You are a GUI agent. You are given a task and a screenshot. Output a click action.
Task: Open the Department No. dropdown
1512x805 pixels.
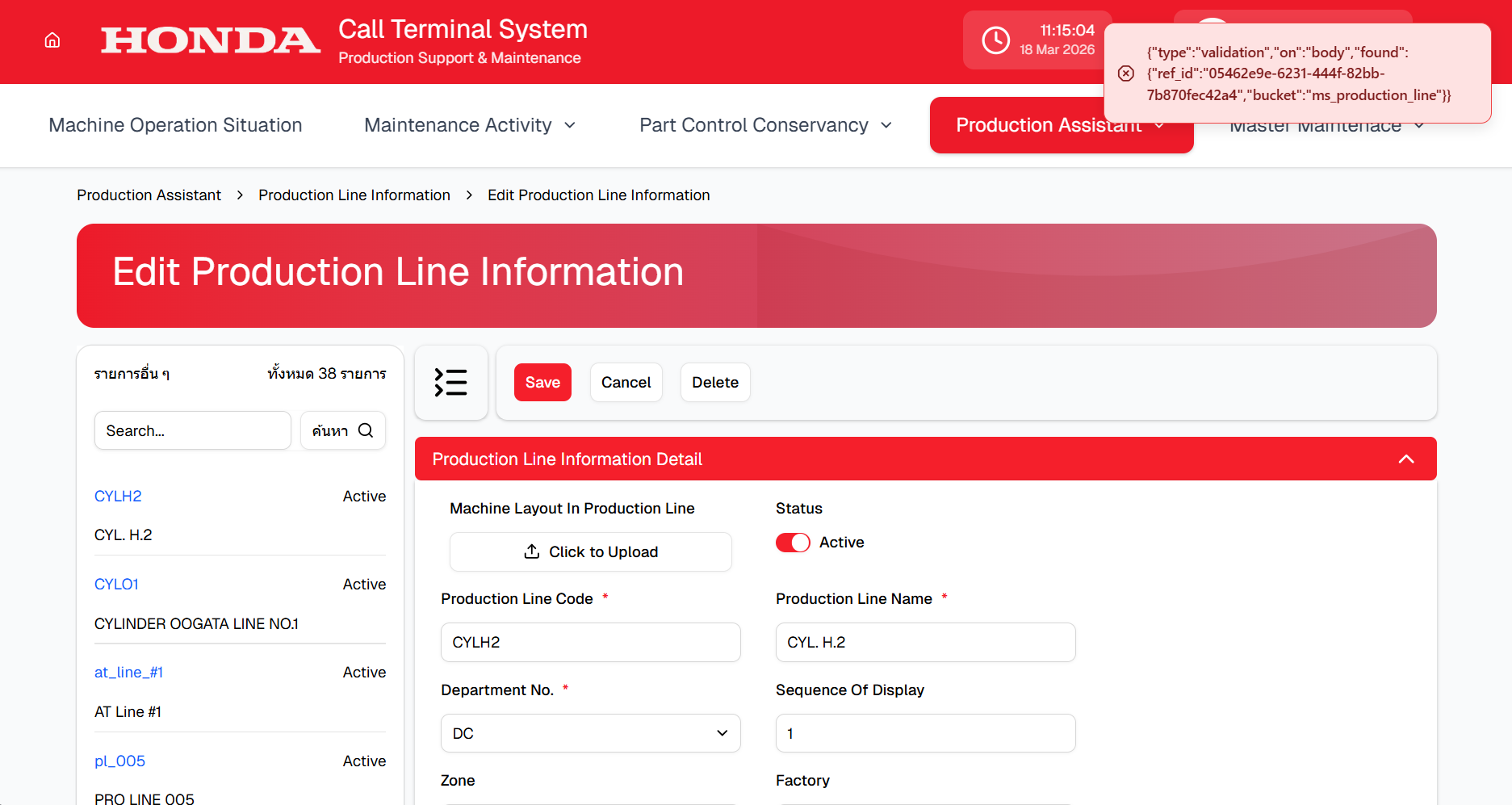pyautogui.click(x=590, y=733)
